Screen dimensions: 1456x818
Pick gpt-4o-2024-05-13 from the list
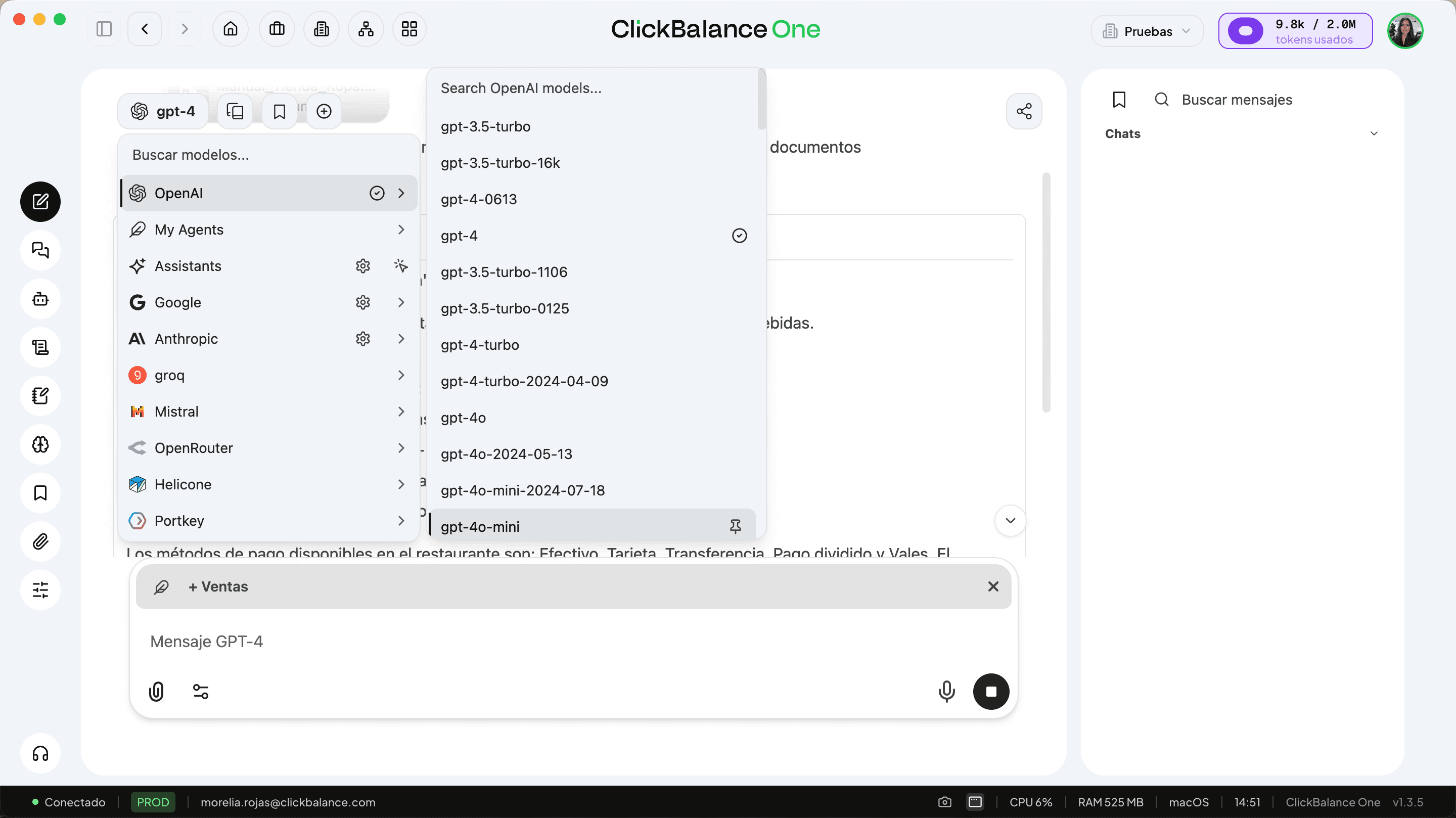click(x=593, y=454)
